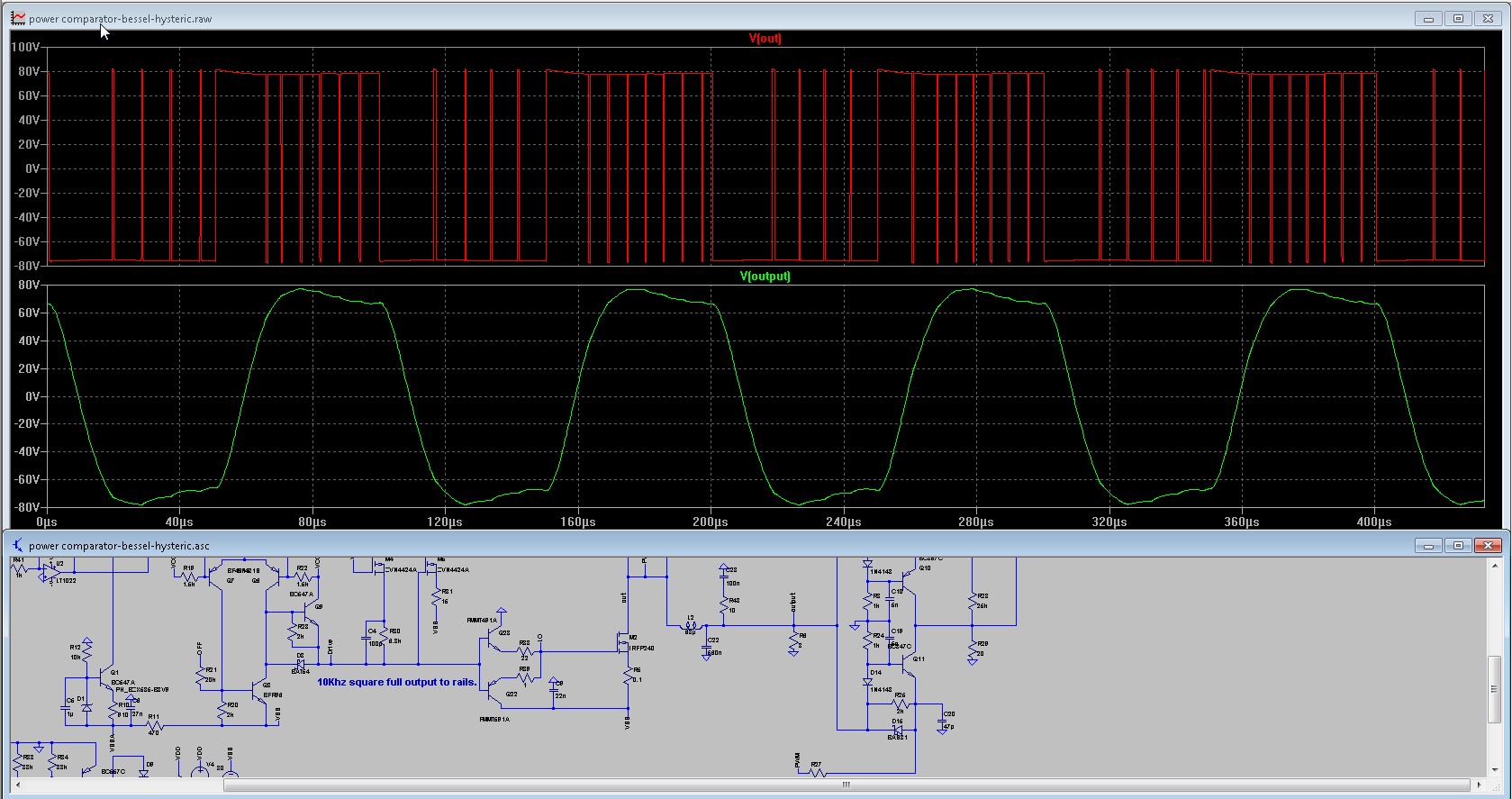Select resistor R30 symbol beside C4

coord(384,636)
